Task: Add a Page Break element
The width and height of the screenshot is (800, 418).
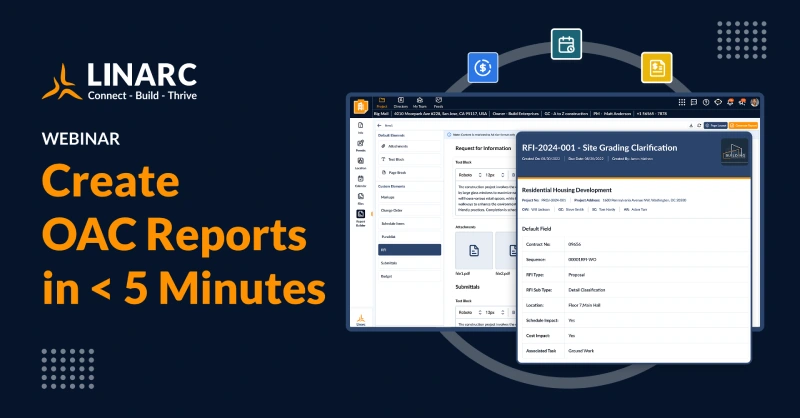Action: point(409,173)
